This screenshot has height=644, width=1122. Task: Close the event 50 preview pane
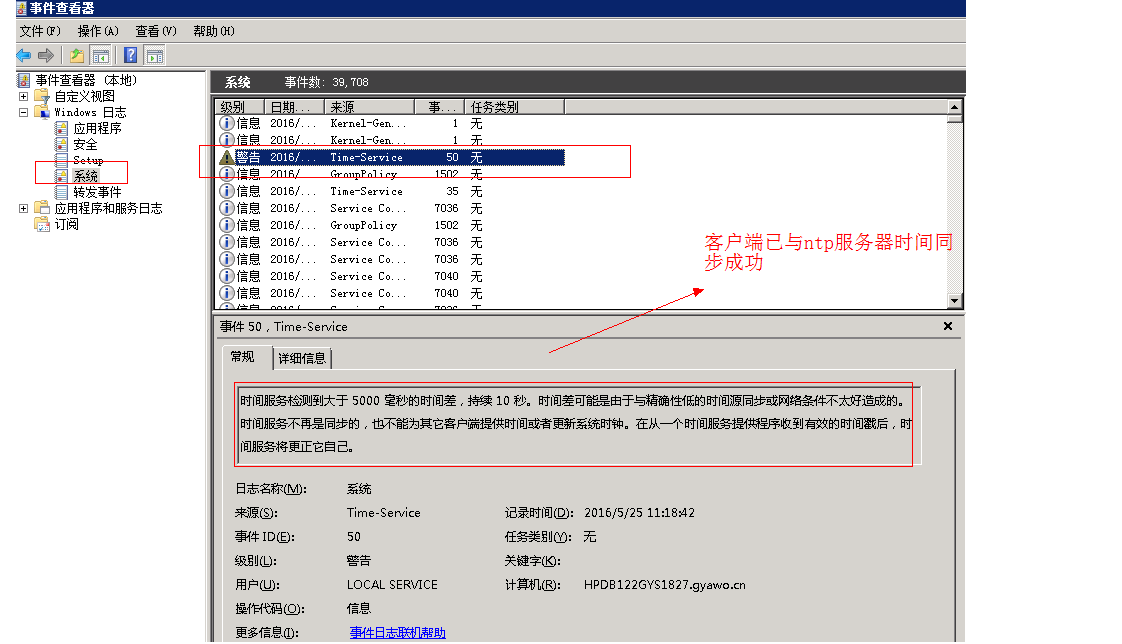pyautogui.click(x=948, y=326)
